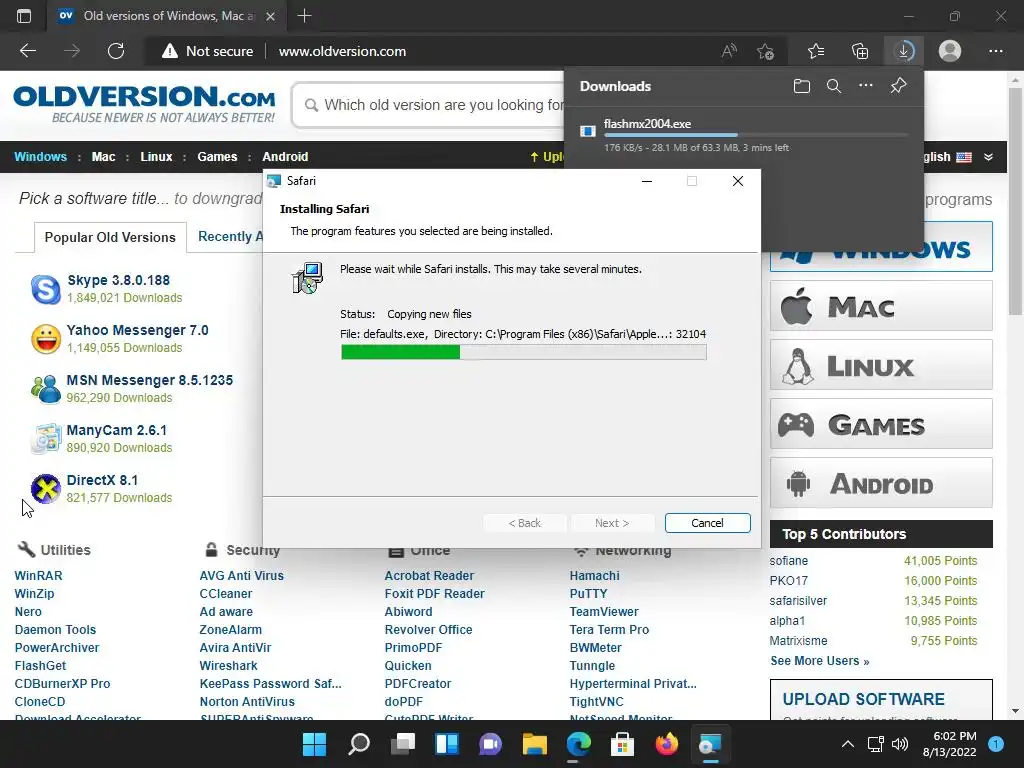Click the DirectX icon
This screenshot has height=768, width=1024.
[x=46, y=488]
